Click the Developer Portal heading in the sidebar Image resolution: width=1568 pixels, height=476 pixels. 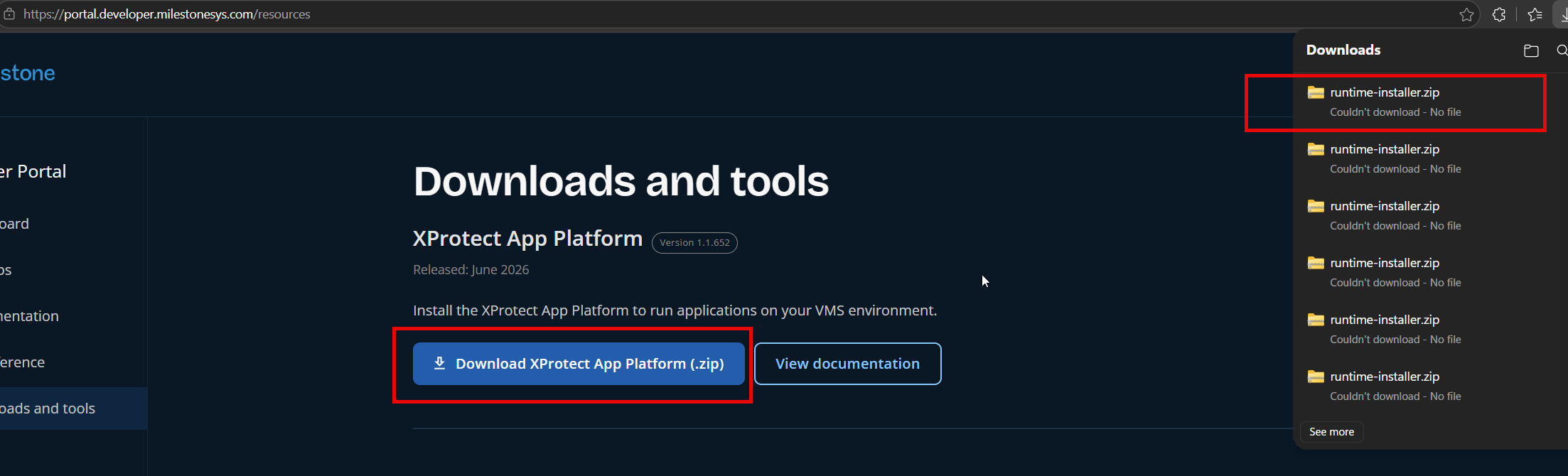[33, 171]
